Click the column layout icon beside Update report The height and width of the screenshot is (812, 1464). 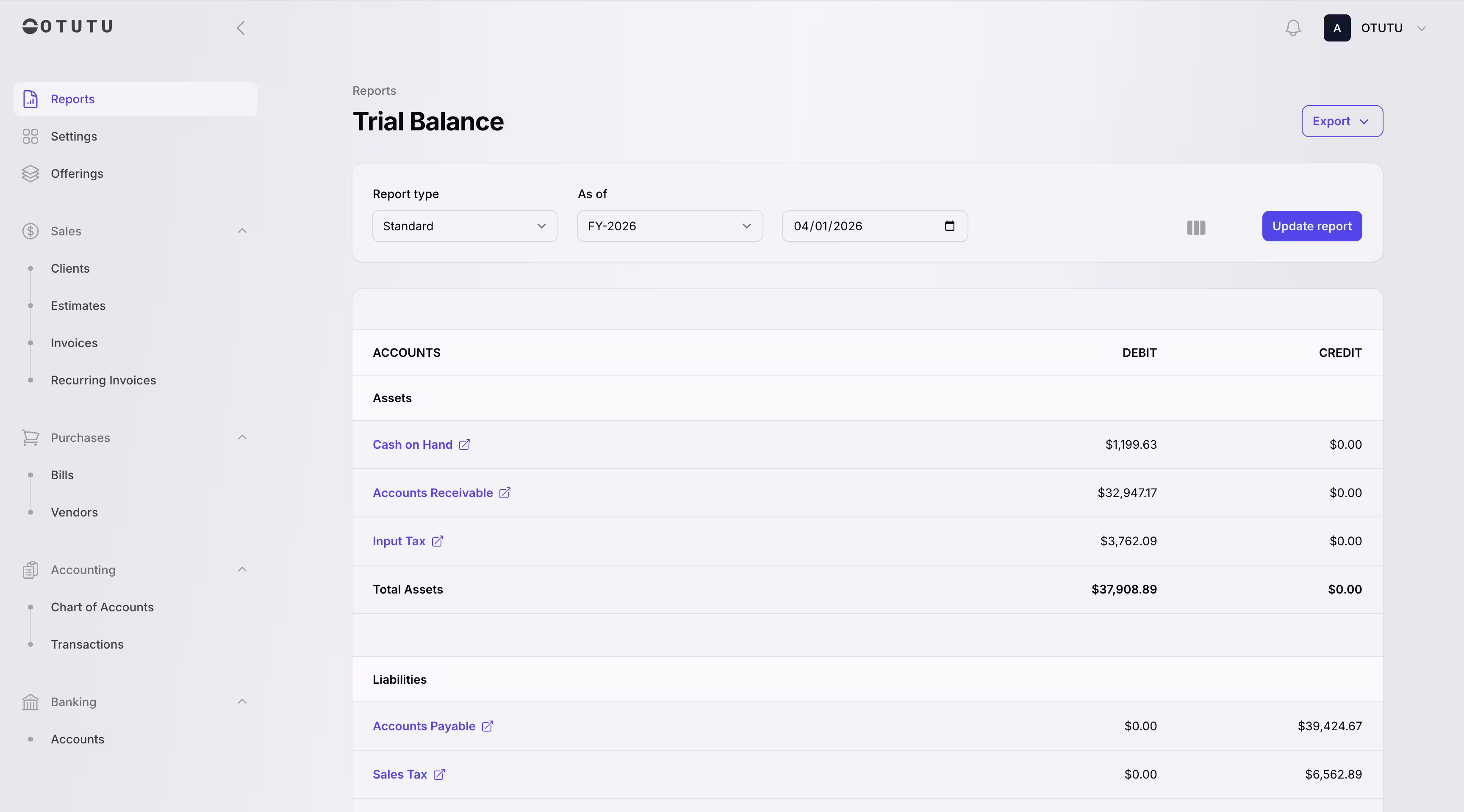tap(1195, 228)
